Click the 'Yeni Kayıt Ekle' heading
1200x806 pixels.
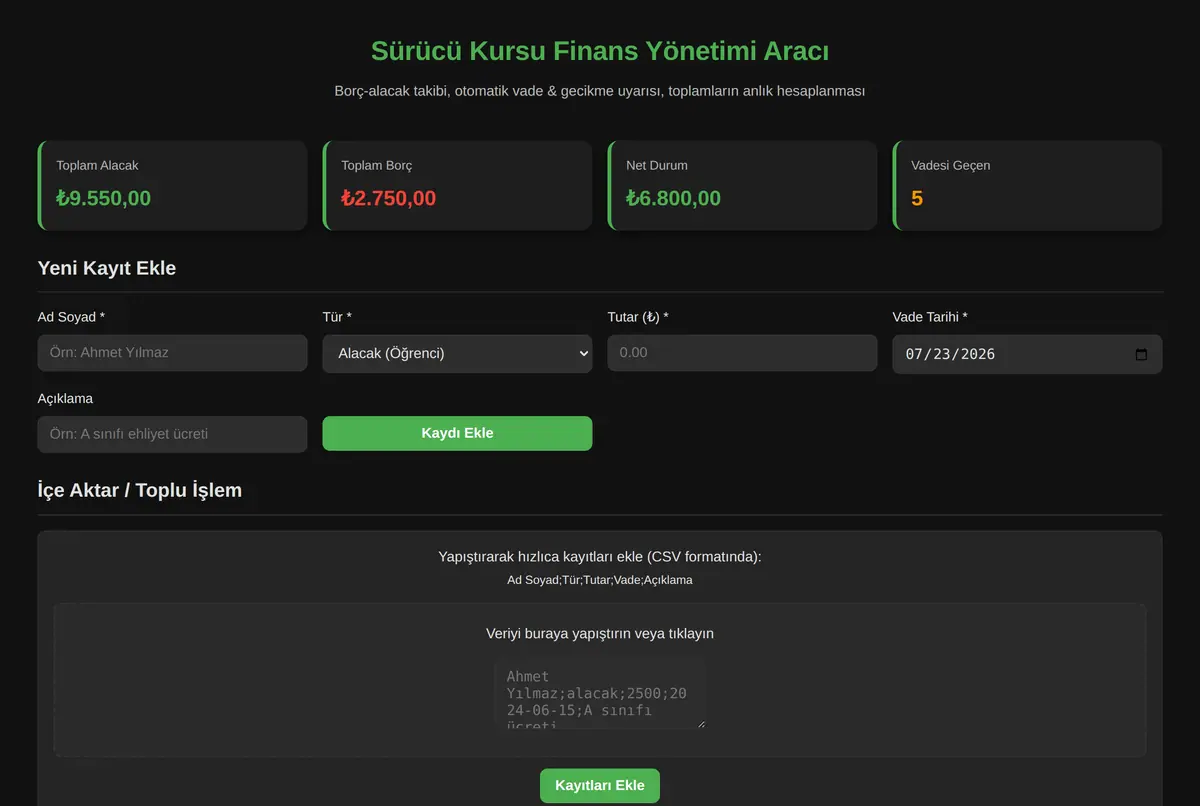pyautogui.click(x=107, y=268)
